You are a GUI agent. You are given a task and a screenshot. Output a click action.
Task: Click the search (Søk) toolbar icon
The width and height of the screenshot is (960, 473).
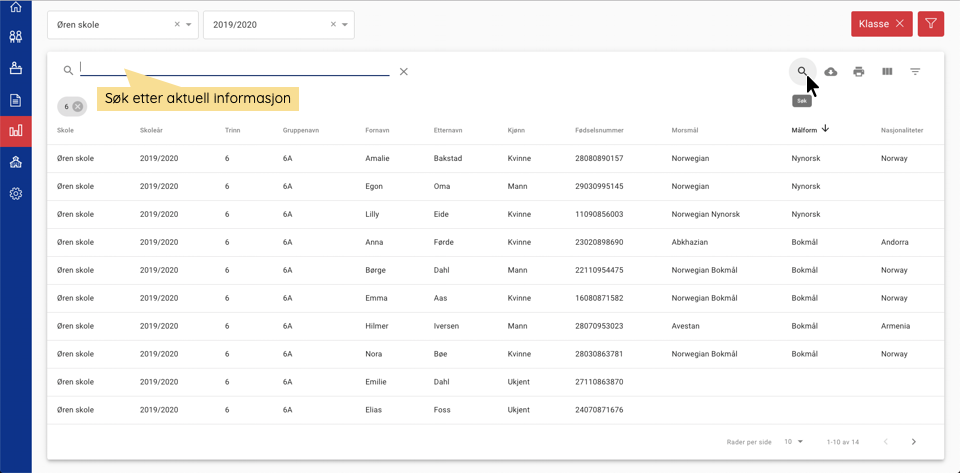tap(802, 72)
